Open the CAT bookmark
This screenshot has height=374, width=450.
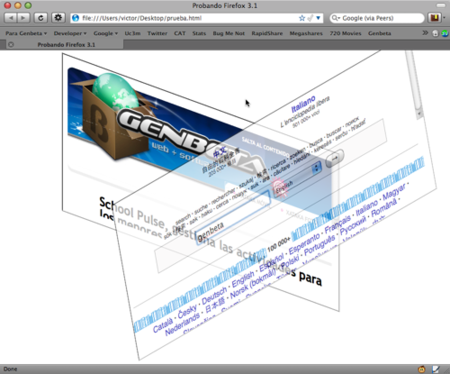point(180,33)
